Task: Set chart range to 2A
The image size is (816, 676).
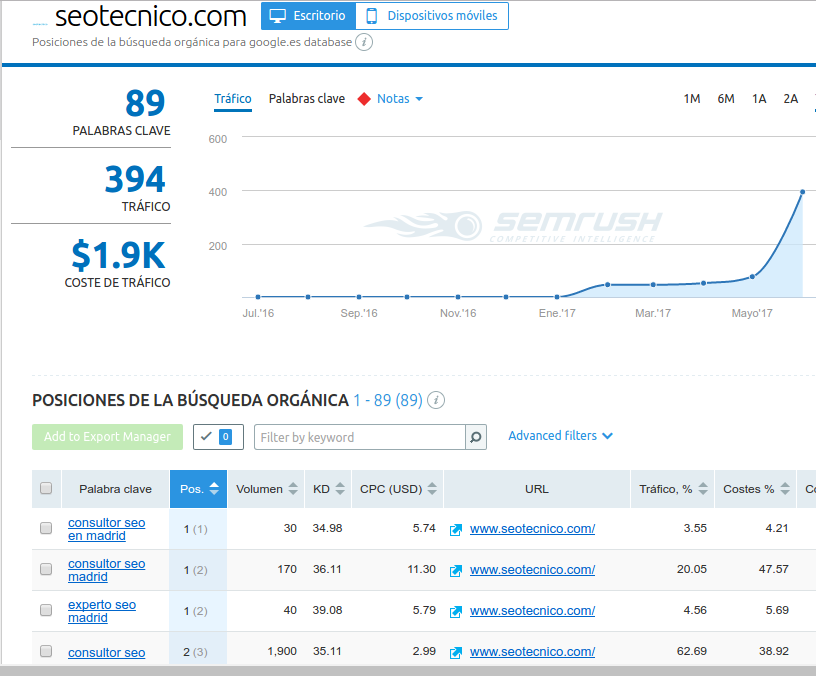Action: pyautogui.click(x=790, y=99)
